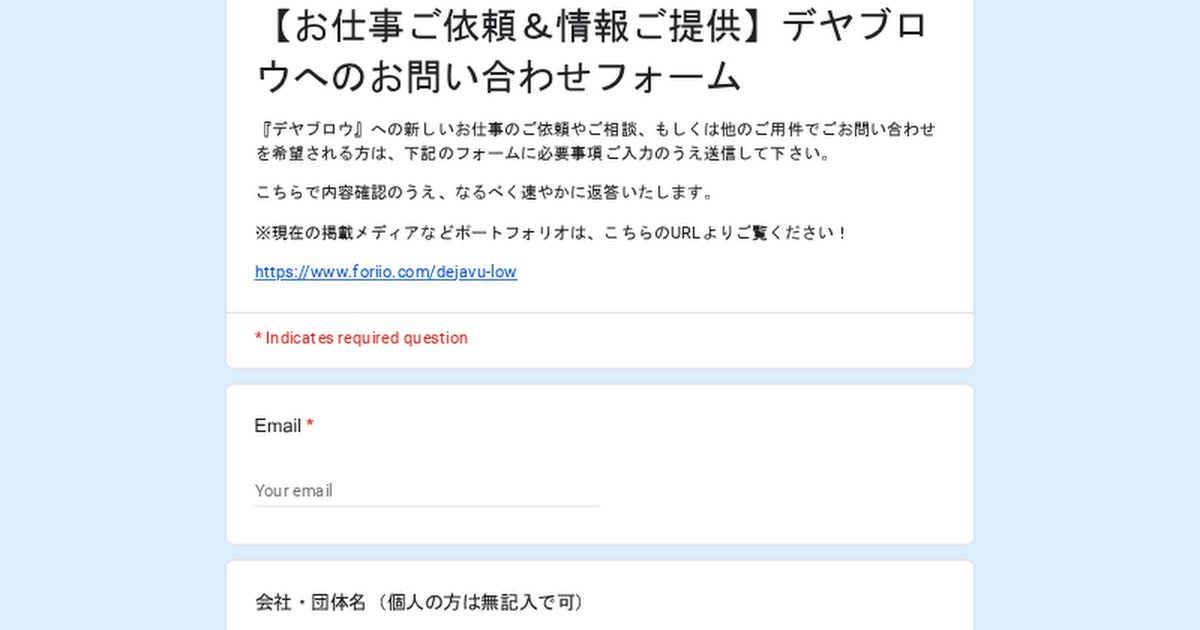Click the "* Indicates required question" notice
This screenshot has height=630, width=1200.
[361, 338]
